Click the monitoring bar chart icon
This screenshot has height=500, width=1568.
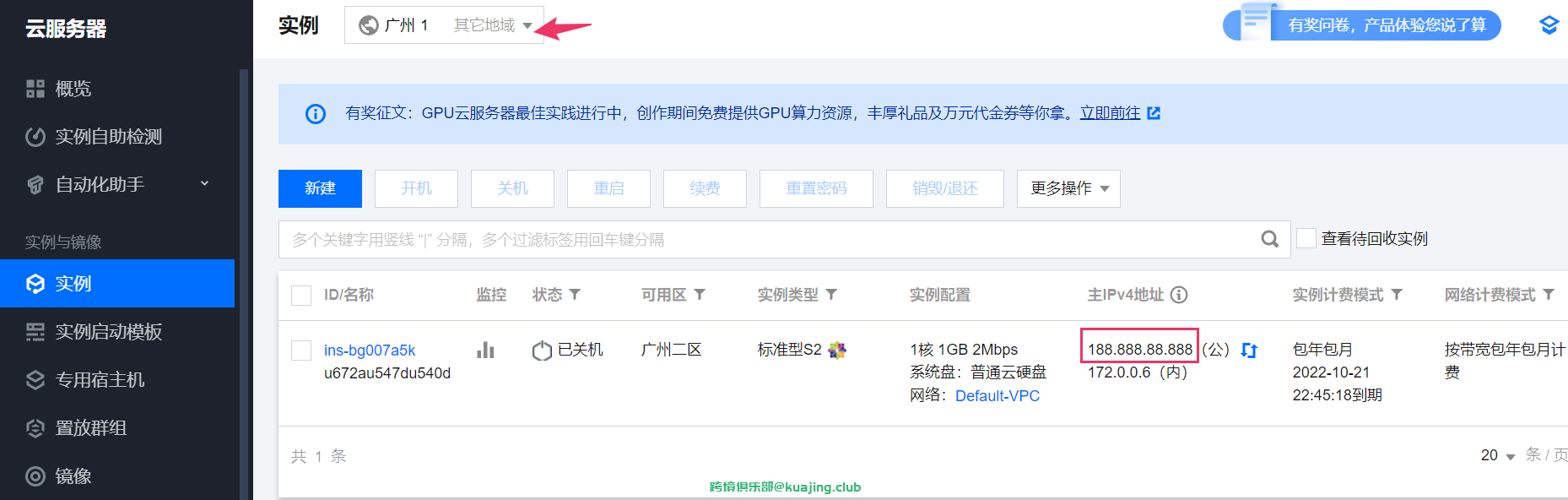(x=485, y=350)
